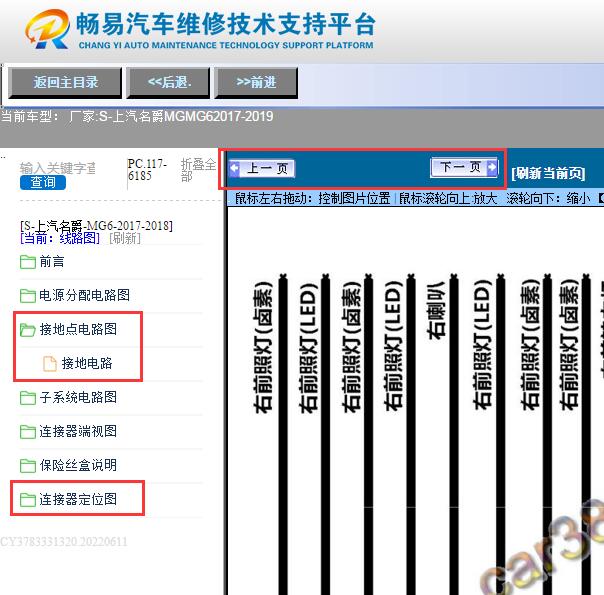The width and height of the screenshot is (604, 595).
Task: Click the right arrow icon on 下一页
Action: [492, 168]
